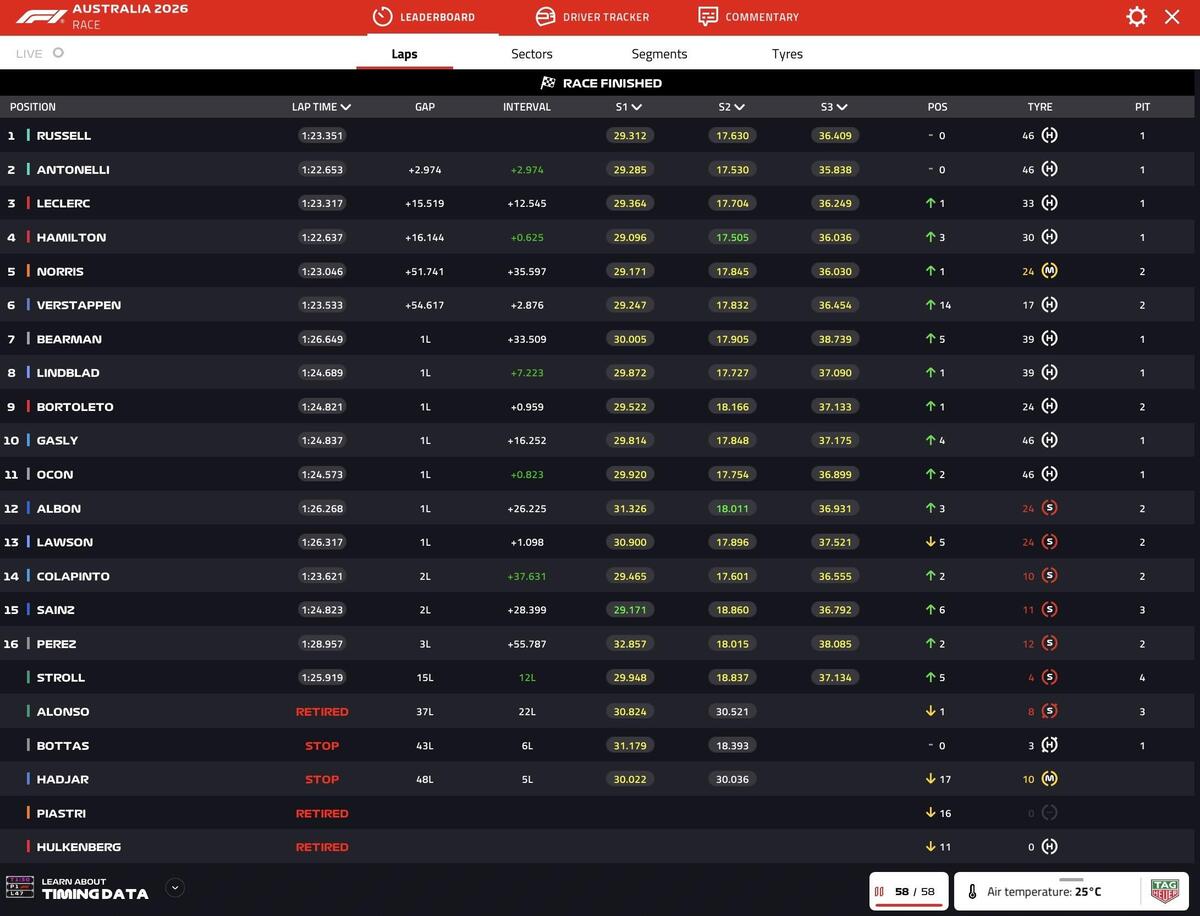Viewport: 1200px width, 916px height.
Task: Open the Lap Time column dropdown
Action: point(346,107)
